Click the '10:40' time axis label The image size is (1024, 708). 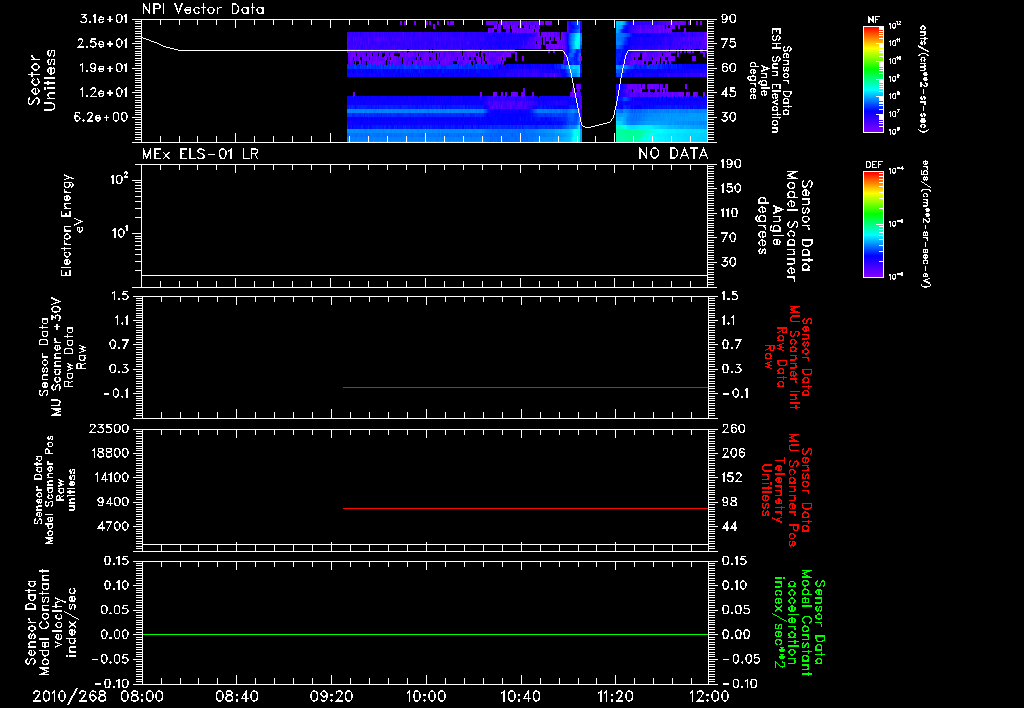520,696
